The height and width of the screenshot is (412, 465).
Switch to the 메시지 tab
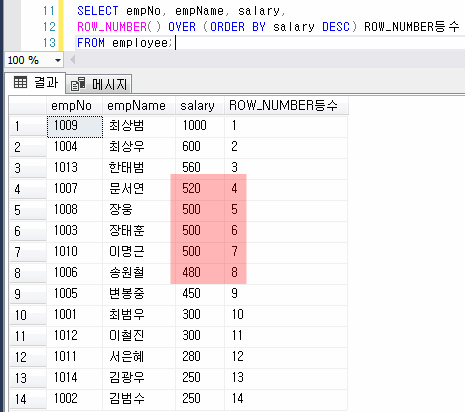(99, 84)
